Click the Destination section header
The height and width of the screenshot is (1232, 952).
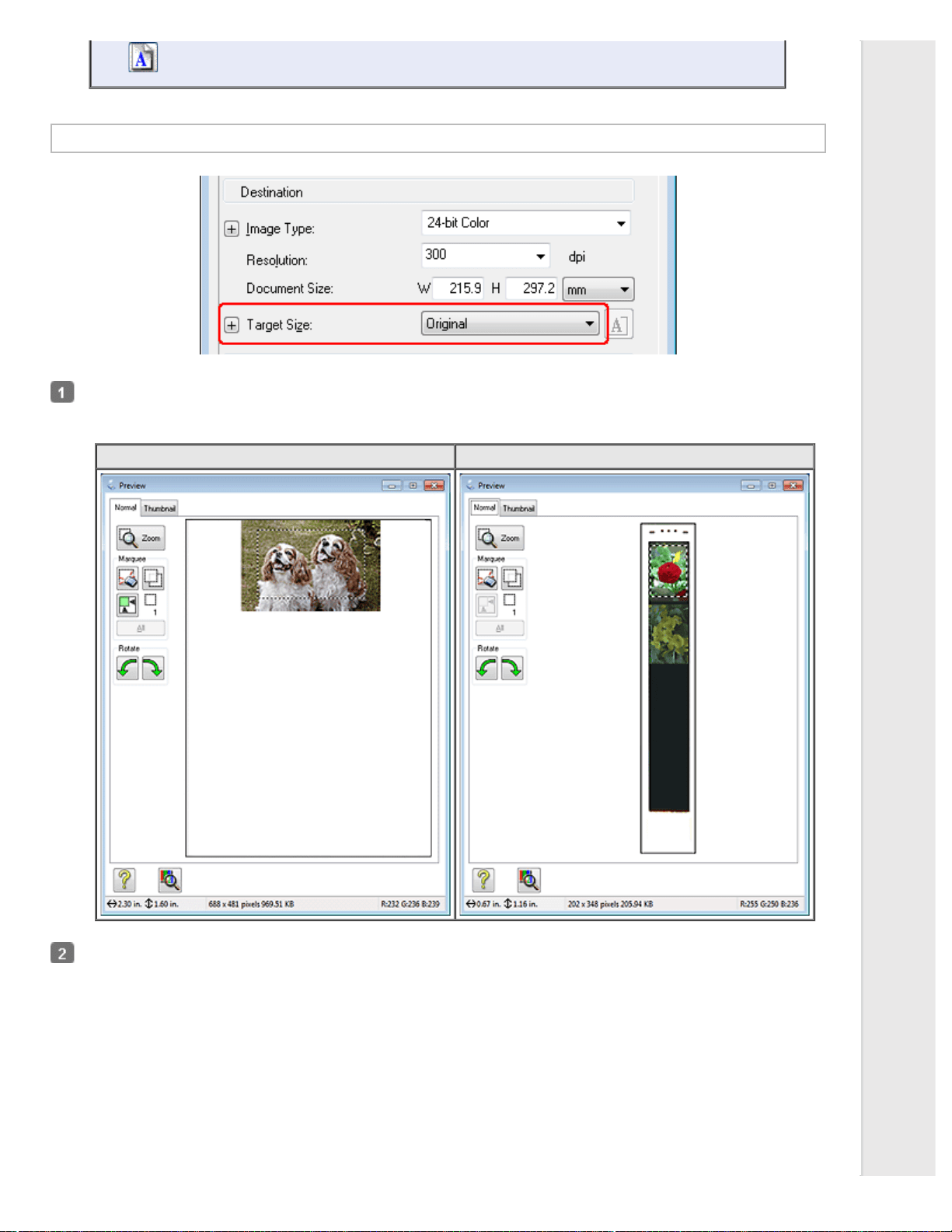pyautogui.click(x=428, y=192)
